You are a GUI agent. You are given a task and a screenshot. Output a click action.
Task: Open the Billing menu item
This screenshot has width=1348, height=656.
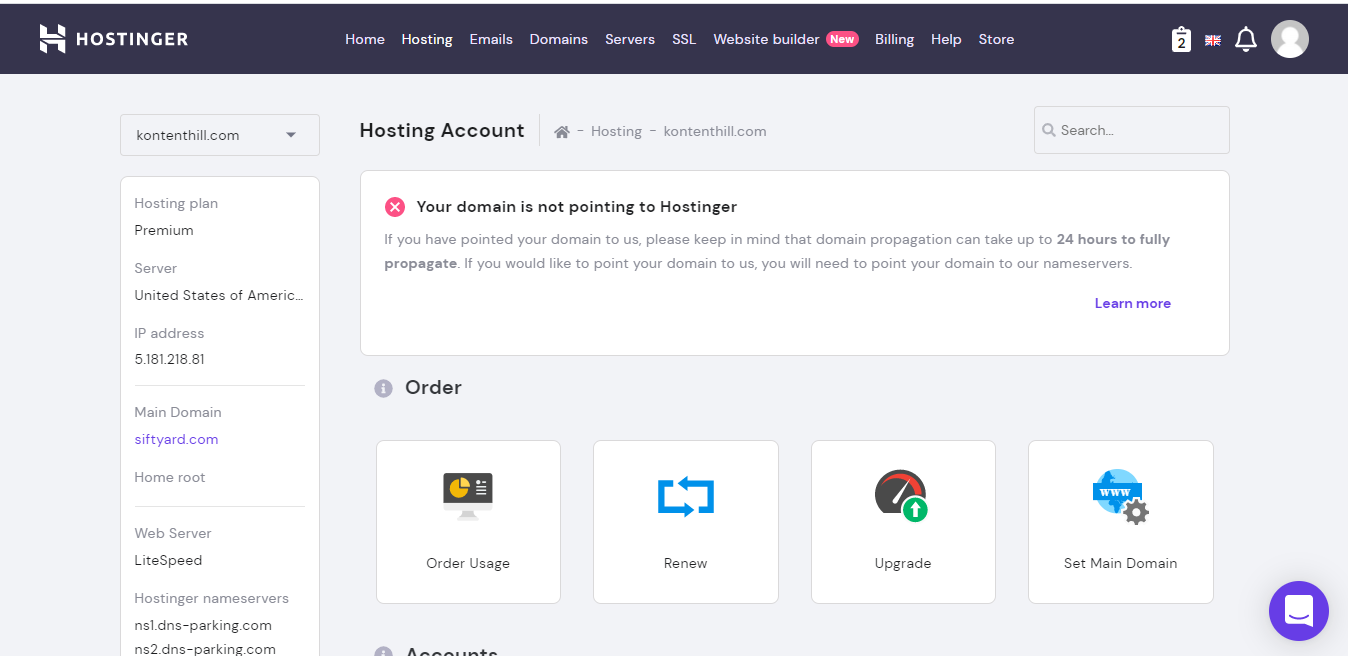894,39
